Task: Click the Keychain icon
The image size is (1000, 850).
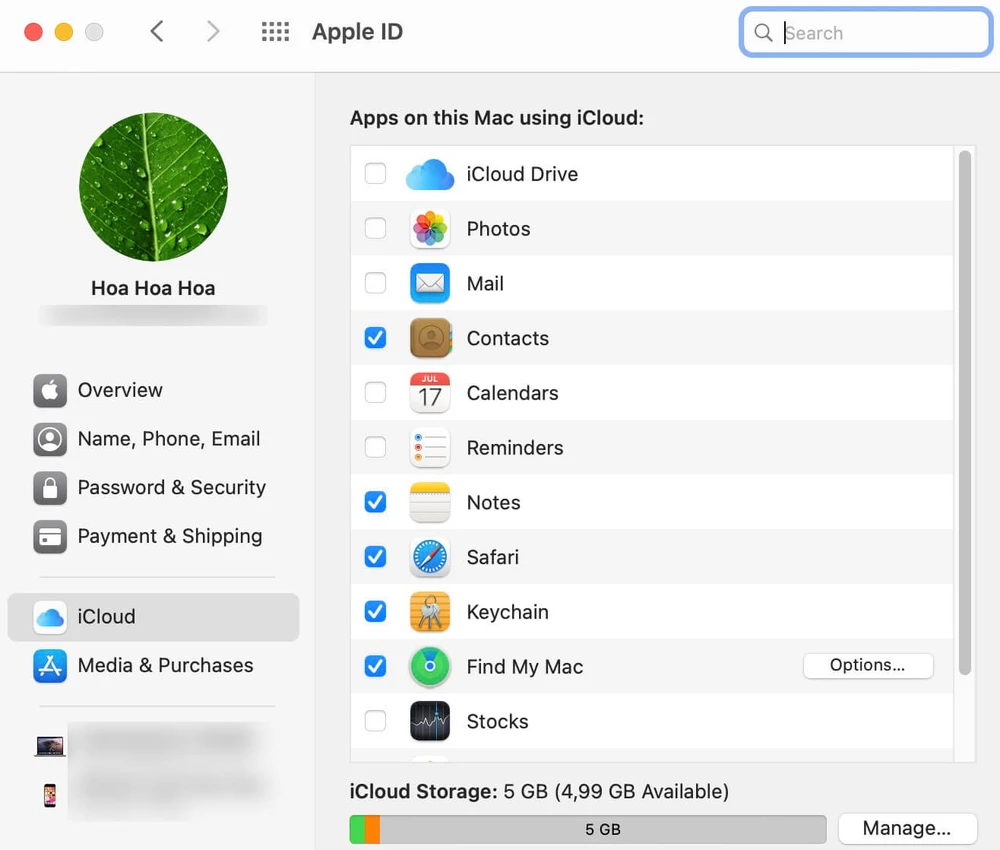Action: tap(430, 612)
